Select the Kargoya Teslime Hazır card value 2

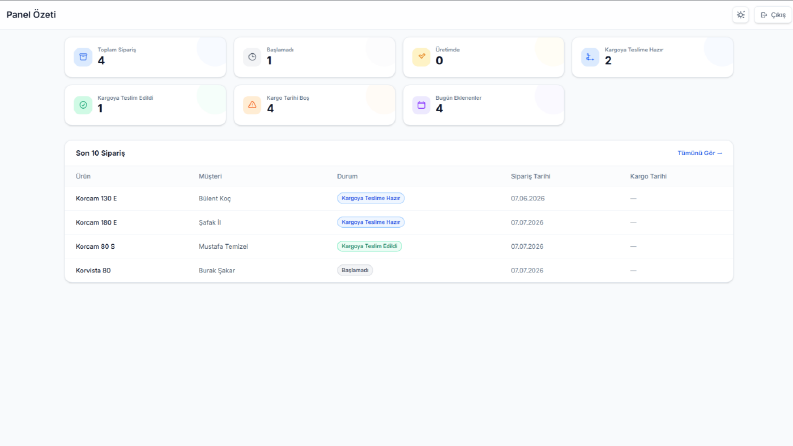click(608, 61)
